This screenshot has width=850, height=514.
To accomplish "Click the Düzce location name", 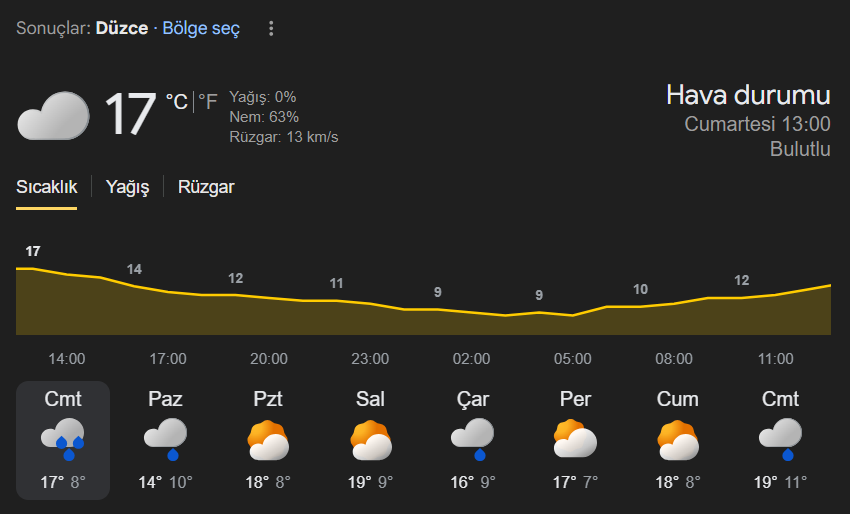I will point(122,29).
